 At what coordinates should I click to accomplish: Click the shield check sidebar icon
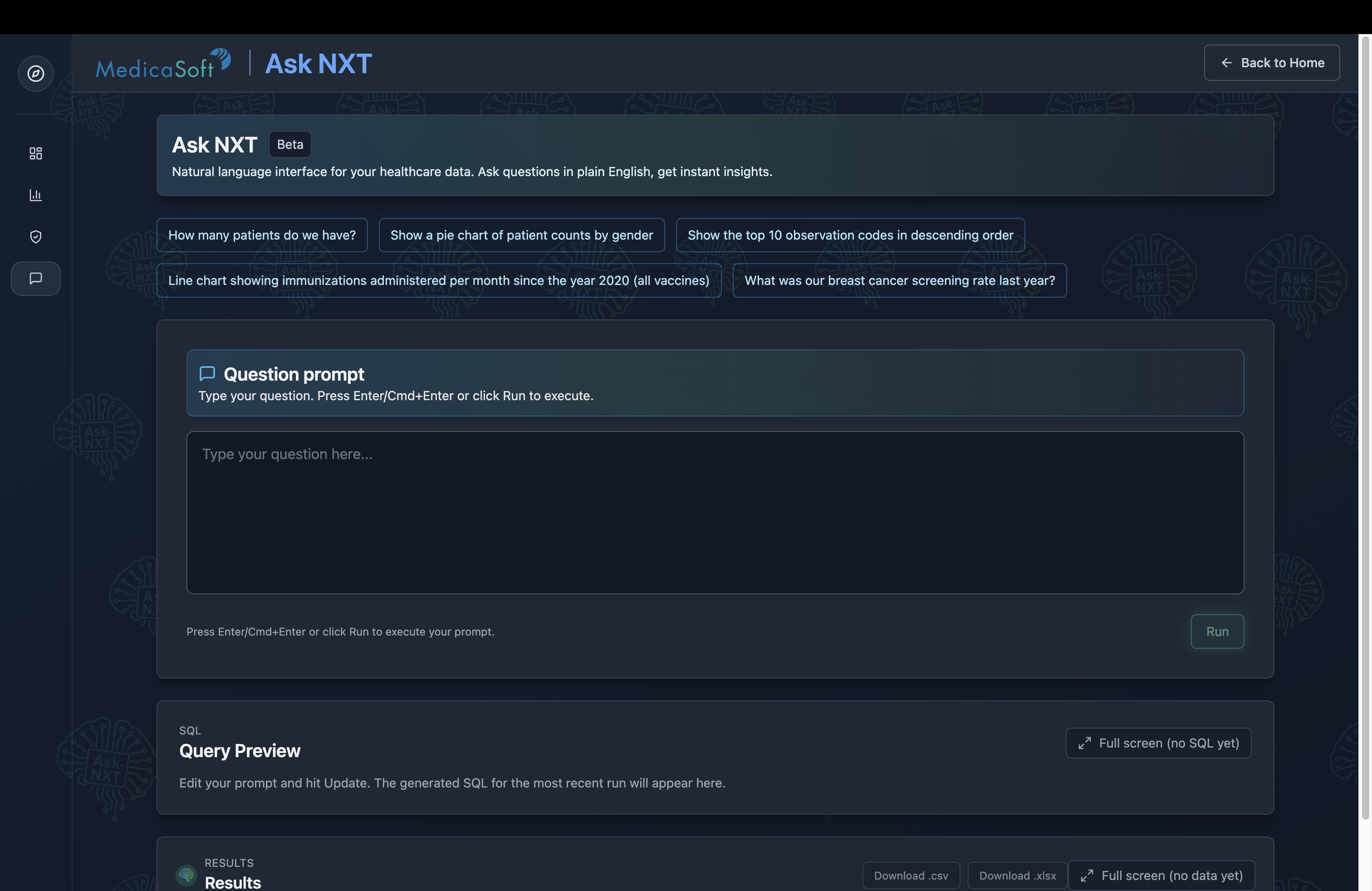pos(36,237)
